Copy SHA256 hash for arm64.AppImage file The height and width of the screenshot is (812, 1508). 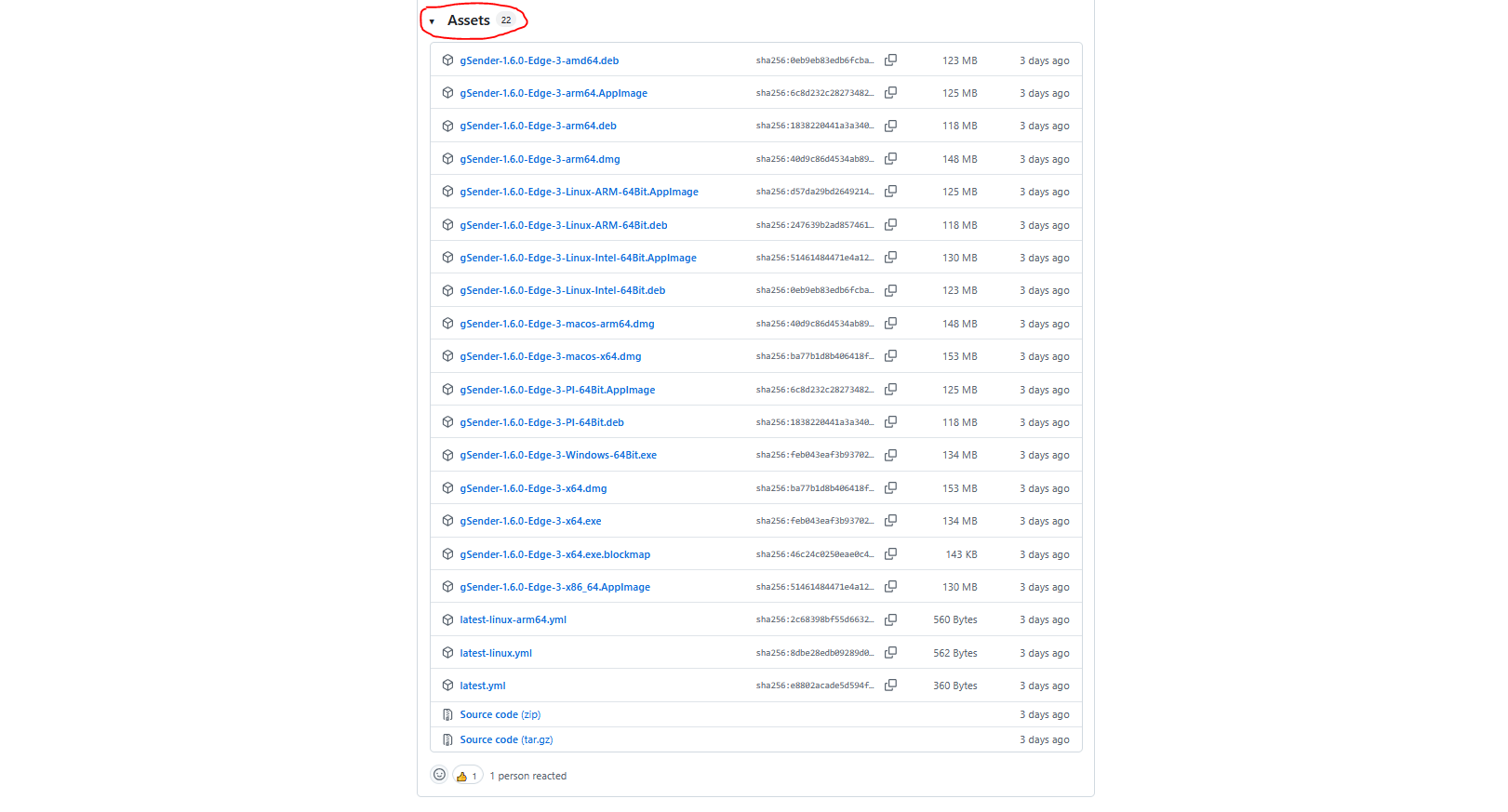(x=890, y=93)
